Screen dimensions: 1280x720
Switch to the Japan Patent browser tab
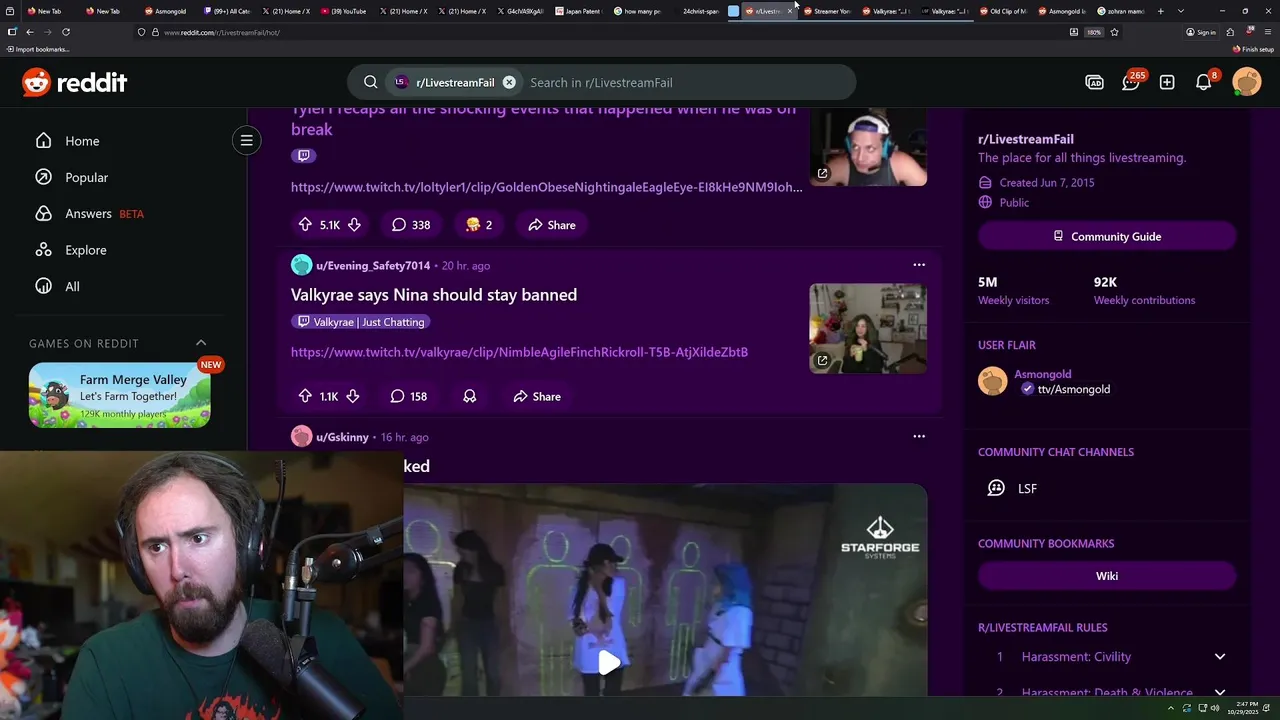(x=578, y=11)
